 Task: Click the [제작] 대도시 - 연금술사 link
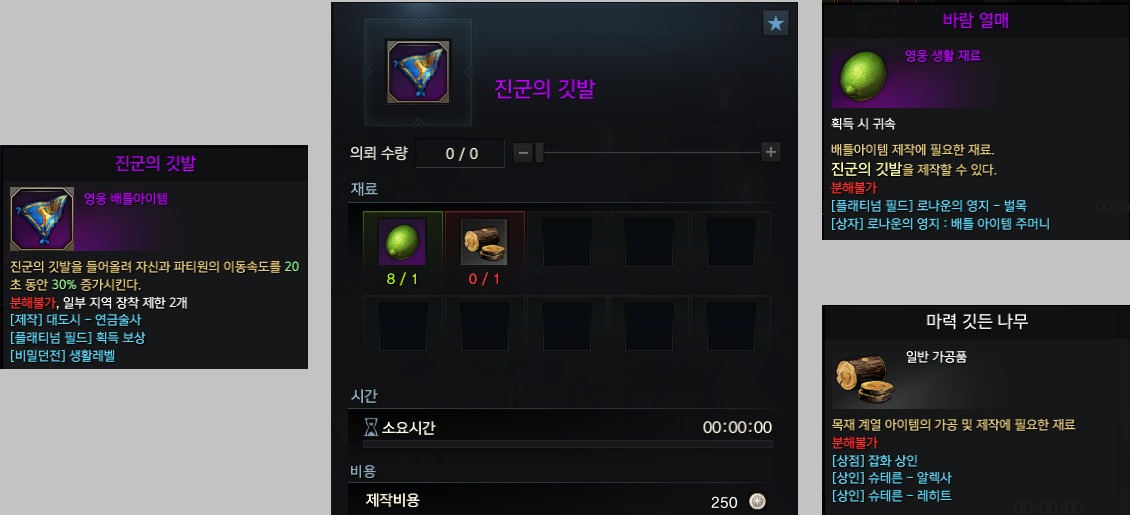(76, 319)
